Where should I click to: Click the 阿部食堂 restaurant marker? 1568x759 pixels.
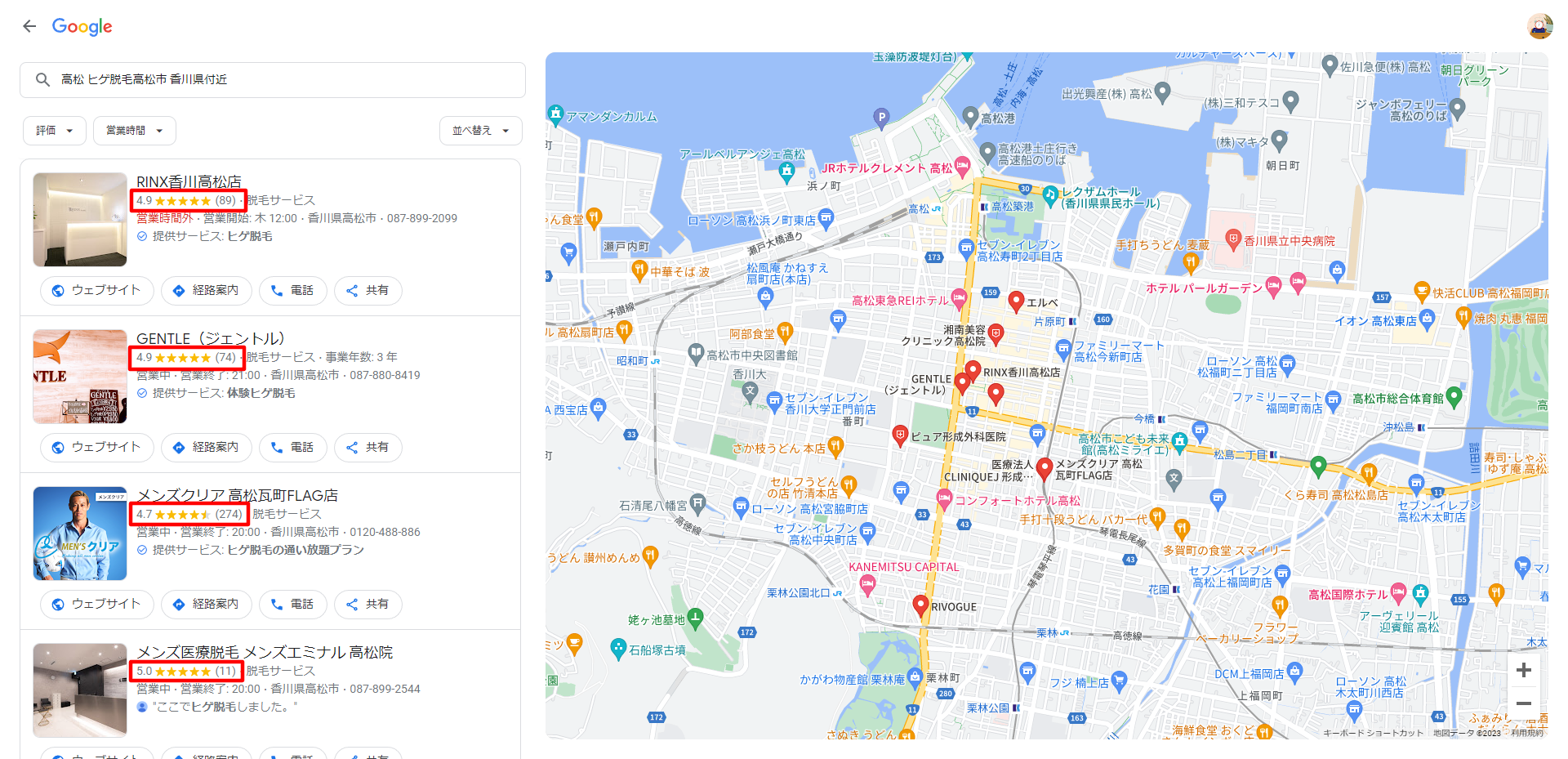(x=785, y=332)
